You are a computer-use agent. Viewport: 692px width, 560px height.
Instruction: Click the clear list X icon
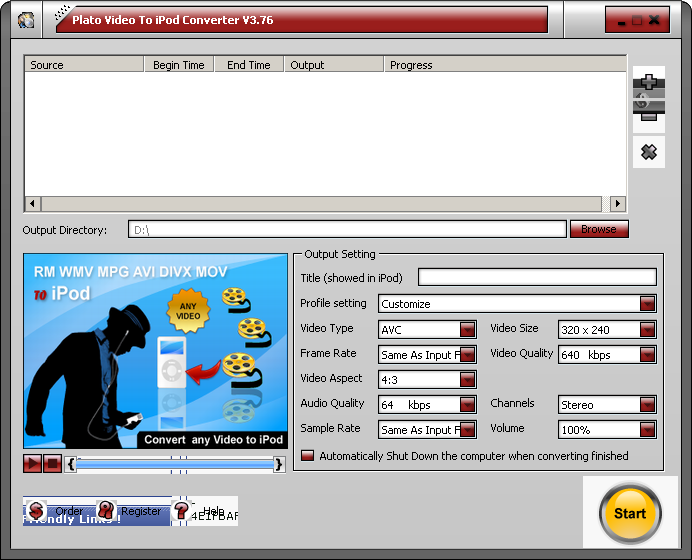[x=649, y=152]
